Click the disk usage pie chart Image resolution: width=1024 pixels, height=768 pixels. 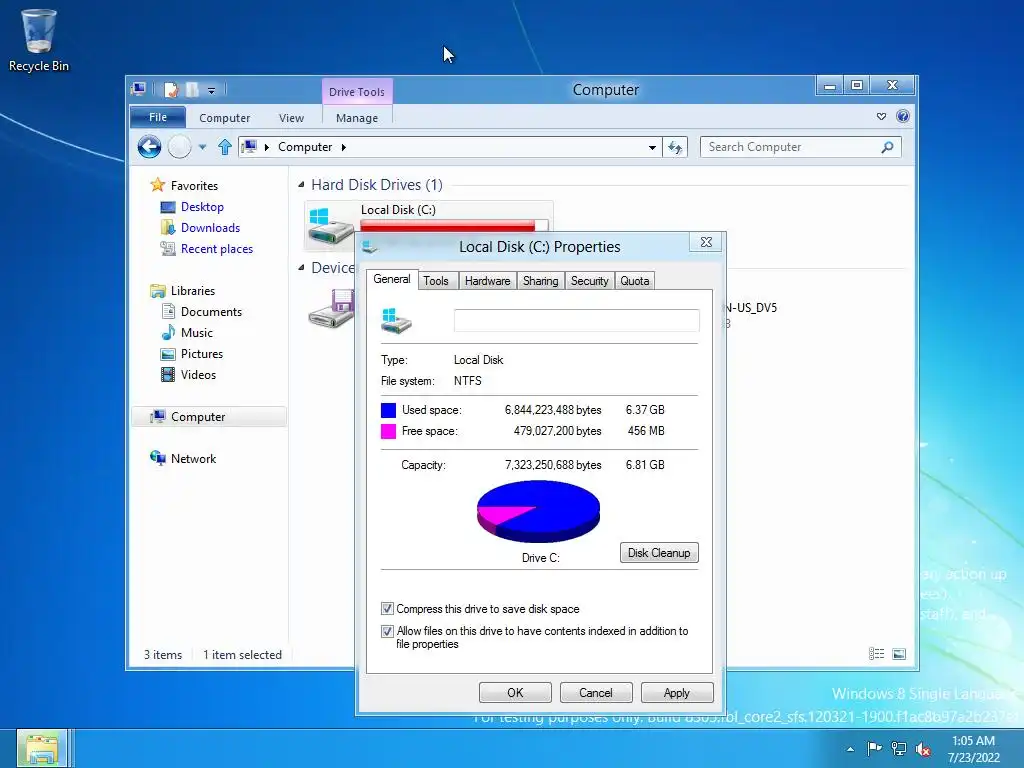[539, 511]
